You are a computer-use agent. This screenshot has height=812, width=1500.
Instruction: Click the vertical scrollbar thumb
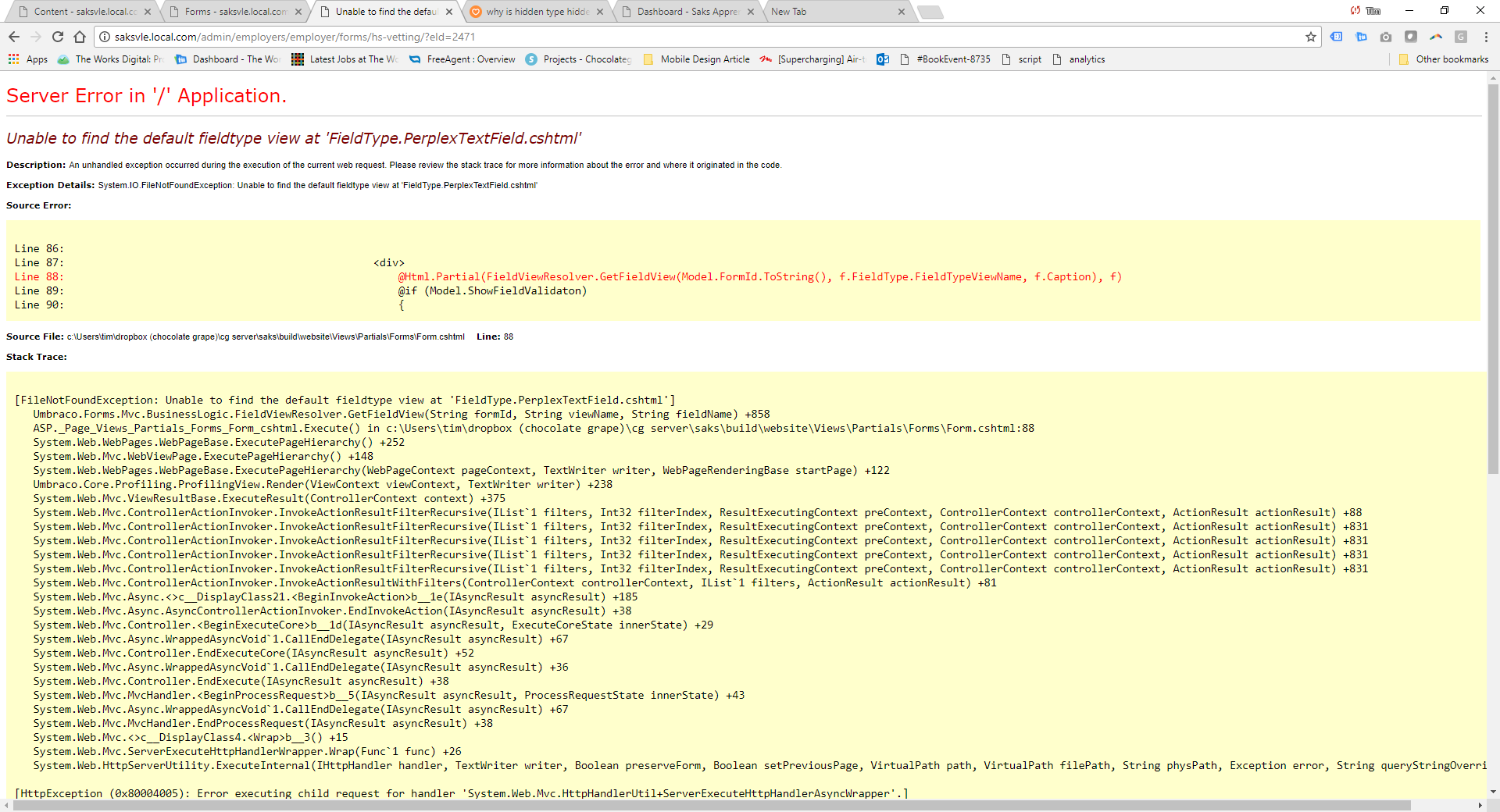tap(1493, 278)
